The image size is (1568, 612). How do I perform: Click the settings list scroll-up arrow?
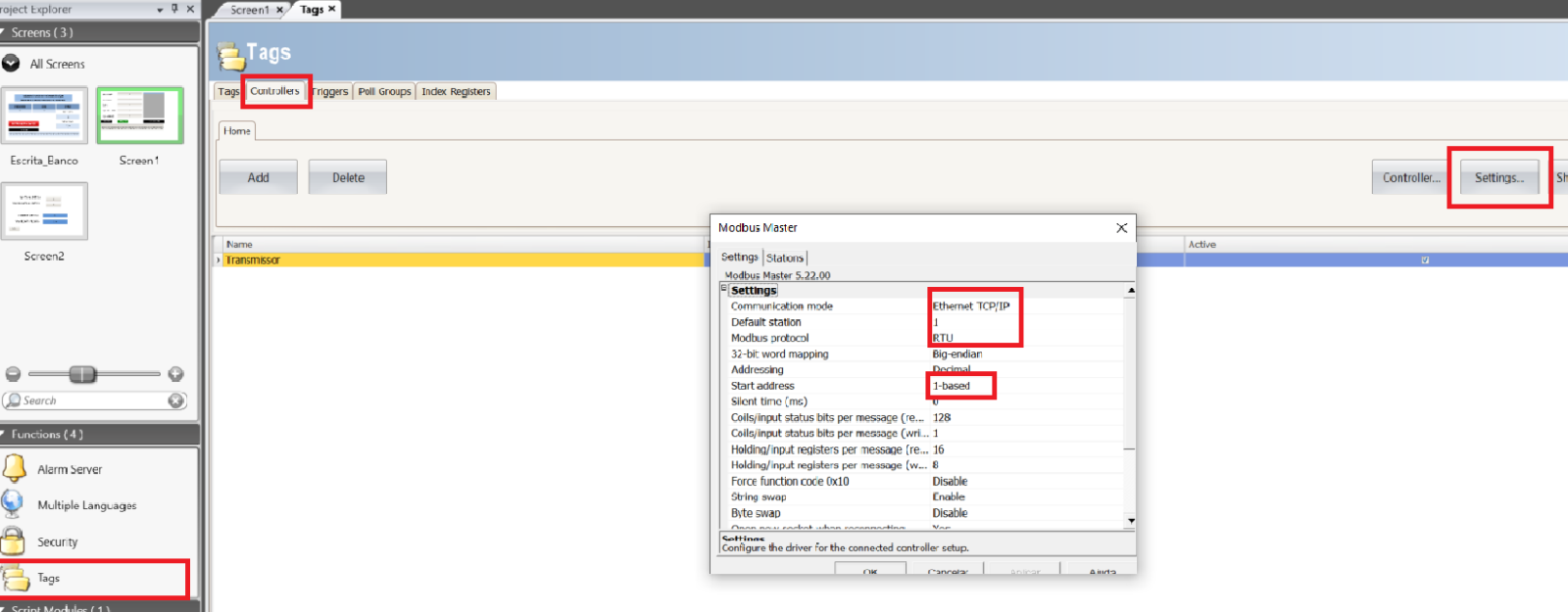coord(1131,291)
